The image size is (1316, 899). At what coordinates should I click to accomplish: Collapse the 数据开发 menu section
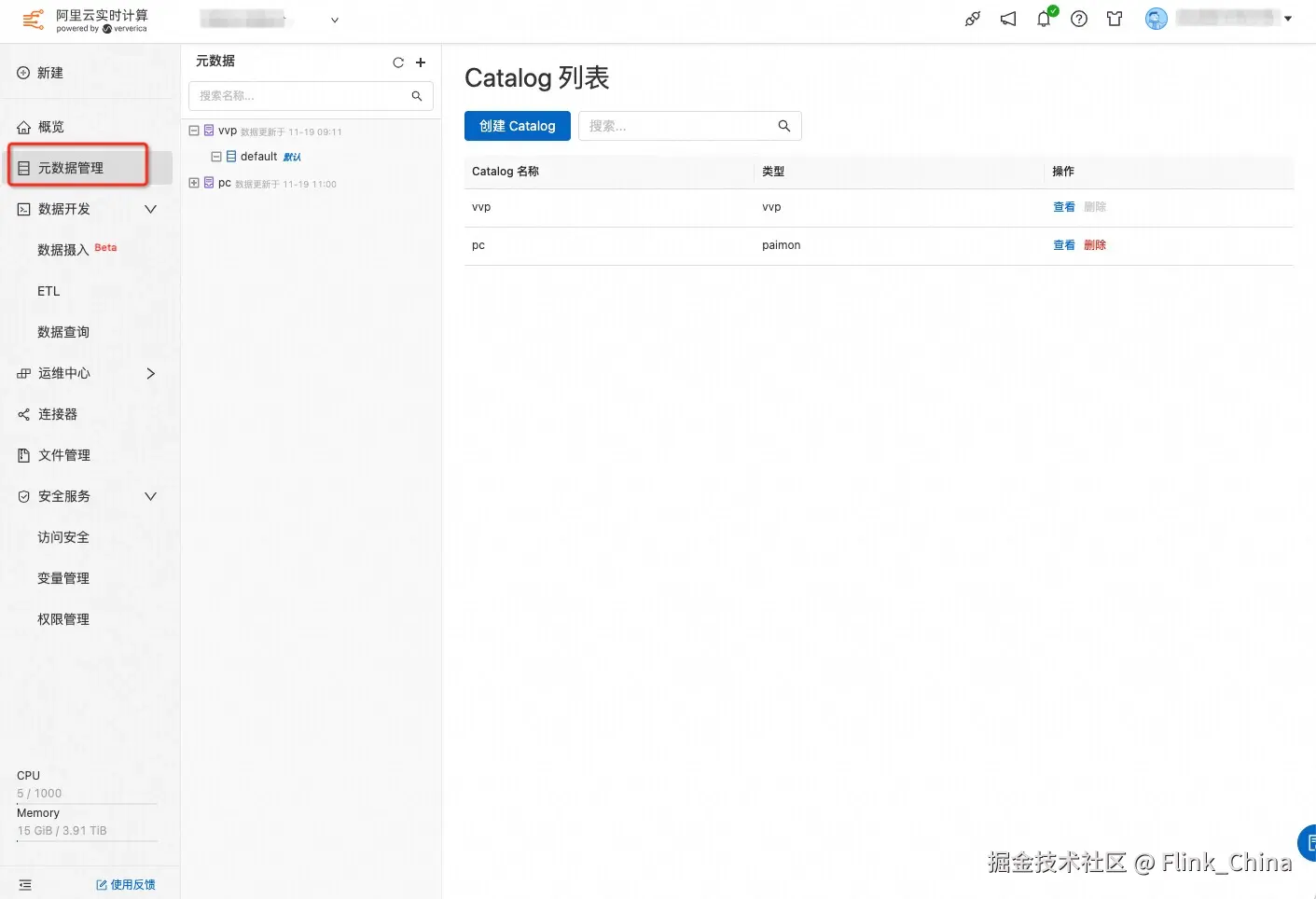[150, 209]
